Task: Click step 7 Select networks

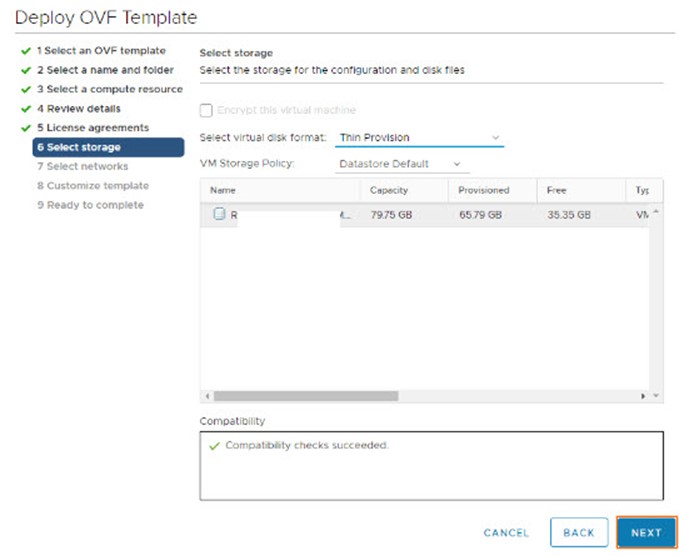Action: 83,166
